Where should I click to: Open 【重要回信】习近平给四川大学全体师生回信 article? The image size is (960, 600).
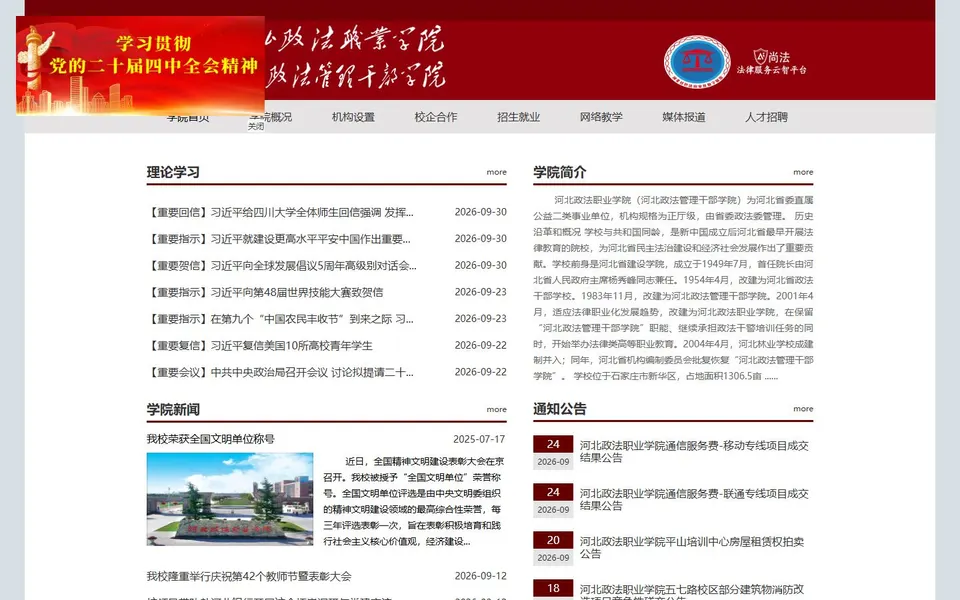tap(280, 212)
